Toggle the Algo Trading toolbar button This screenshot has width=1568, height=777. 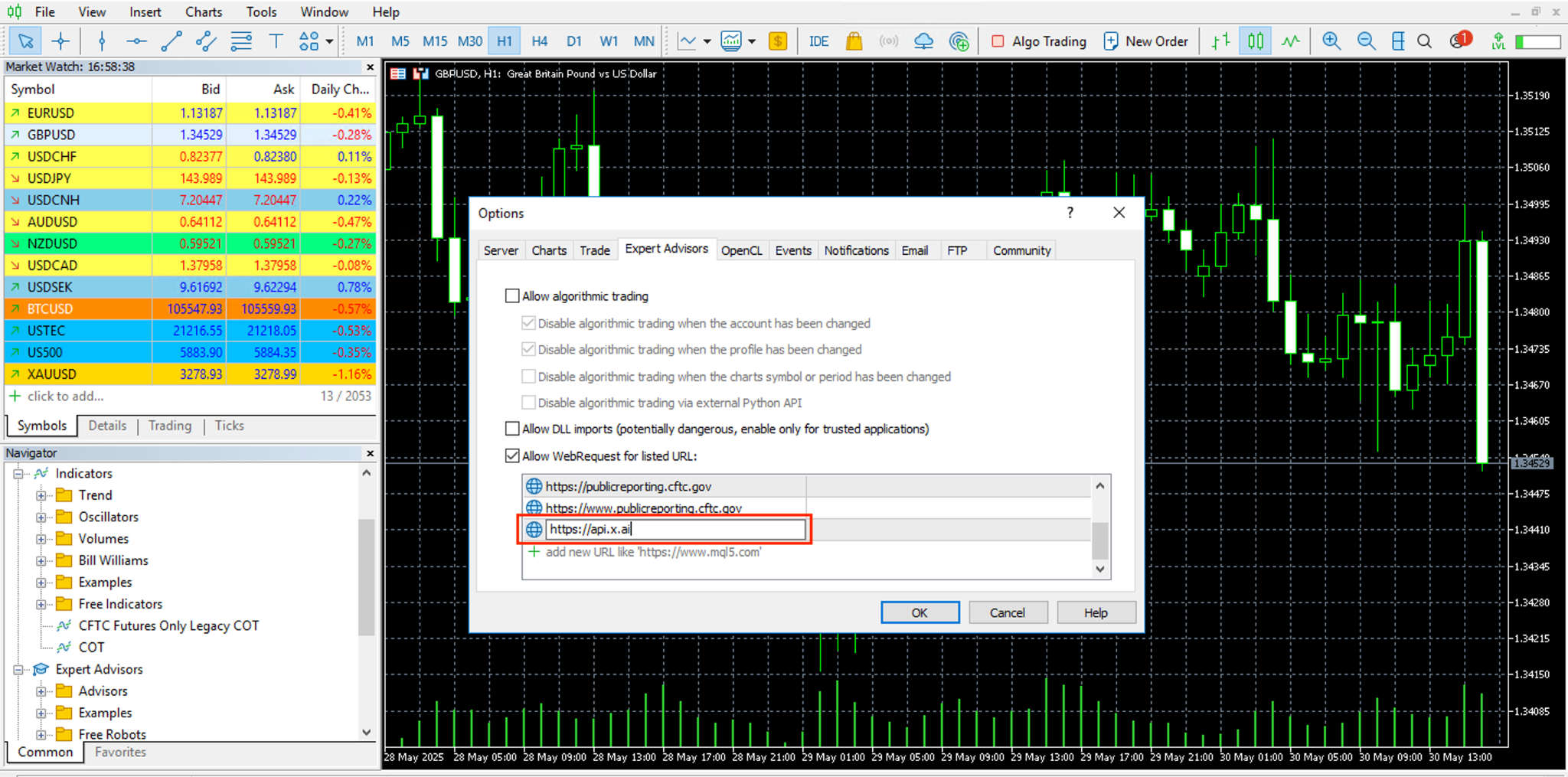1039,41
